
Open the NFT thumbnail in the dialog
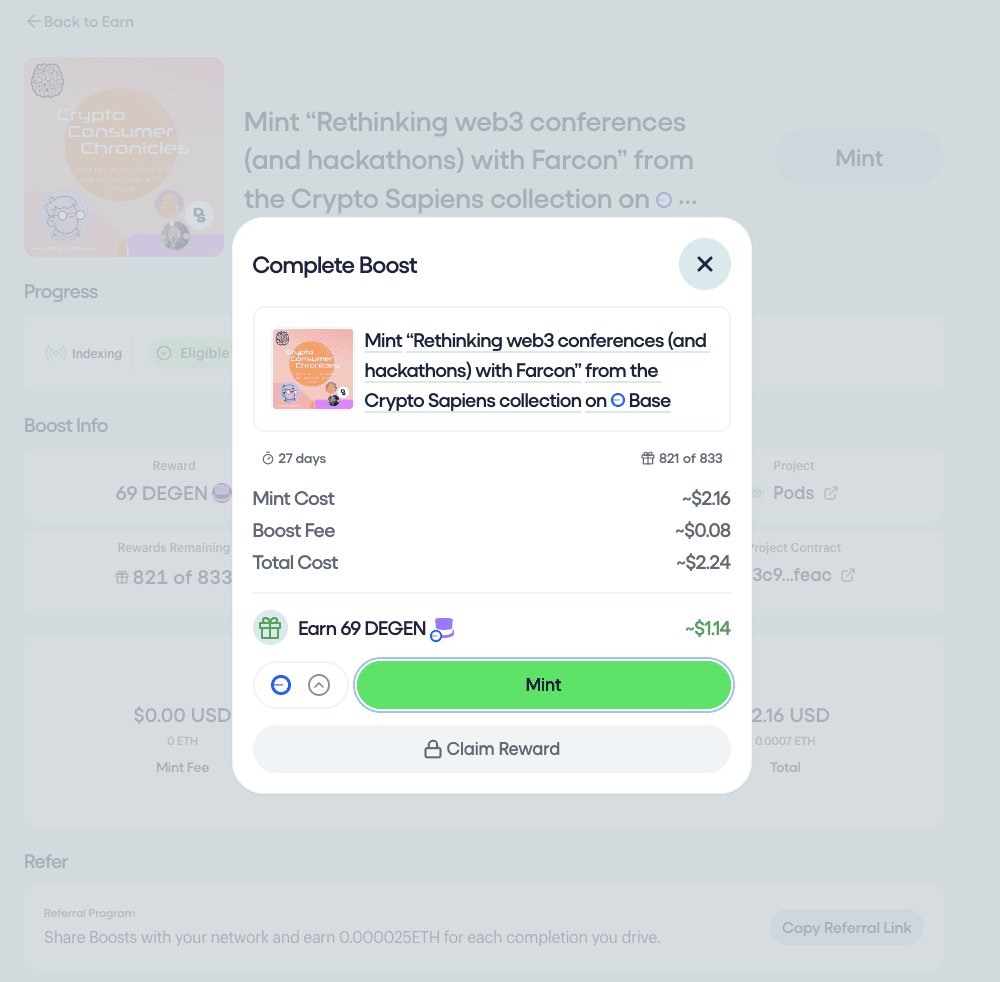[x=312, y=369]
